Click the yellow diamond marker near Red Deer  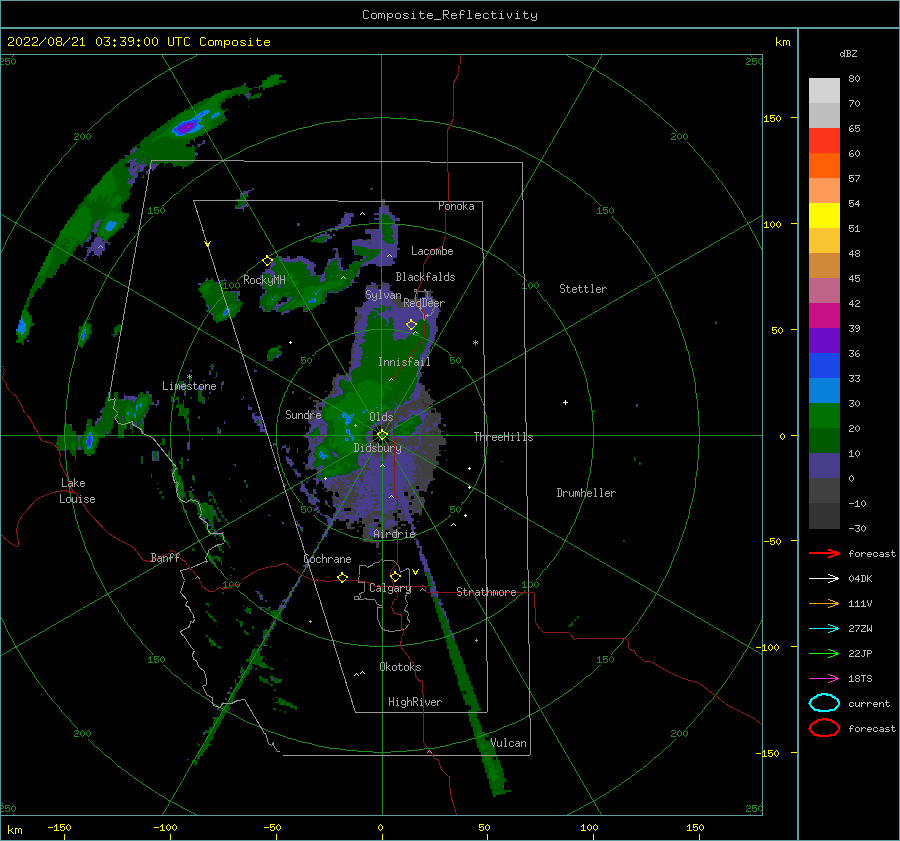pos(411,325)
